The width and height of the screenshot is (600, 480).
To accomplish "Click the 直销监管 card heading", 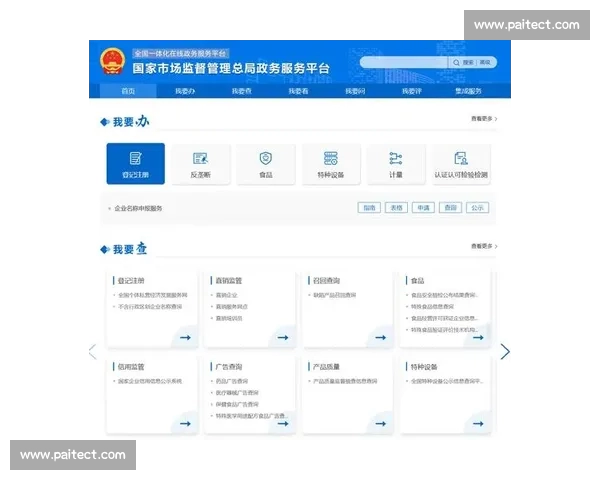I will tap(229, 281).
